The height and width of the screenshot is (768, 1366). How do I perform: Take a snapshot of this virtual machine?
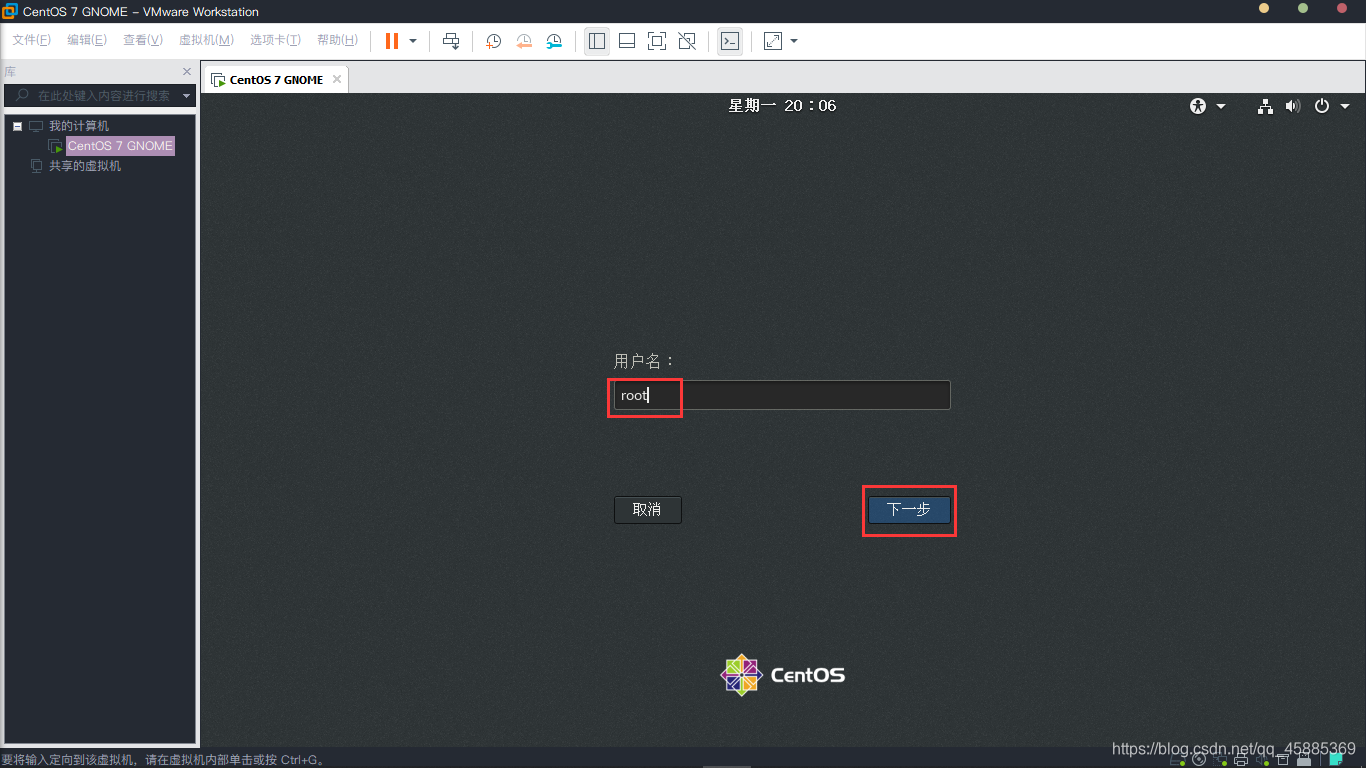click(x=494, y=41)
